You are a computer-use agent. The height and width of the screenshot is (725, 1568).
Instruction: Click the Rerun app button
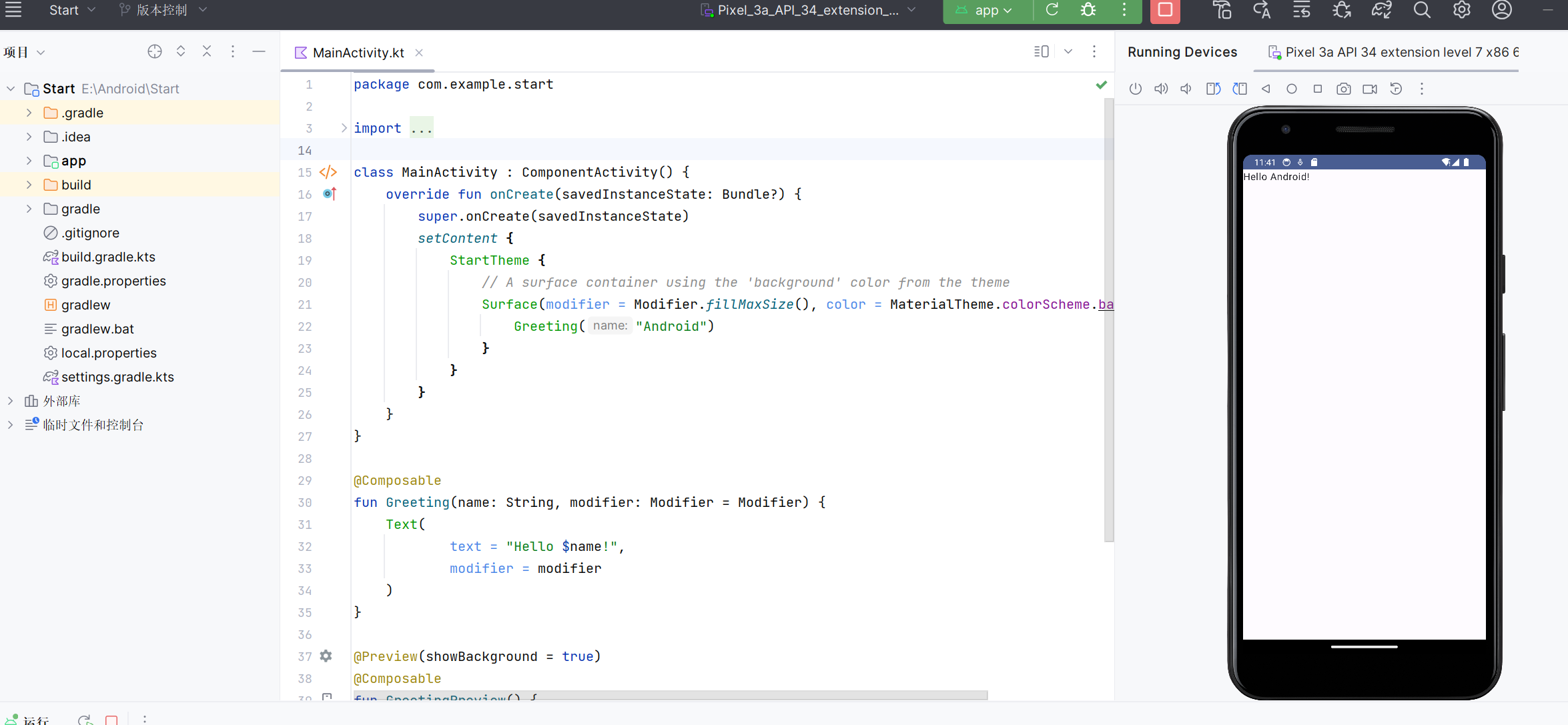point(1052,9)
